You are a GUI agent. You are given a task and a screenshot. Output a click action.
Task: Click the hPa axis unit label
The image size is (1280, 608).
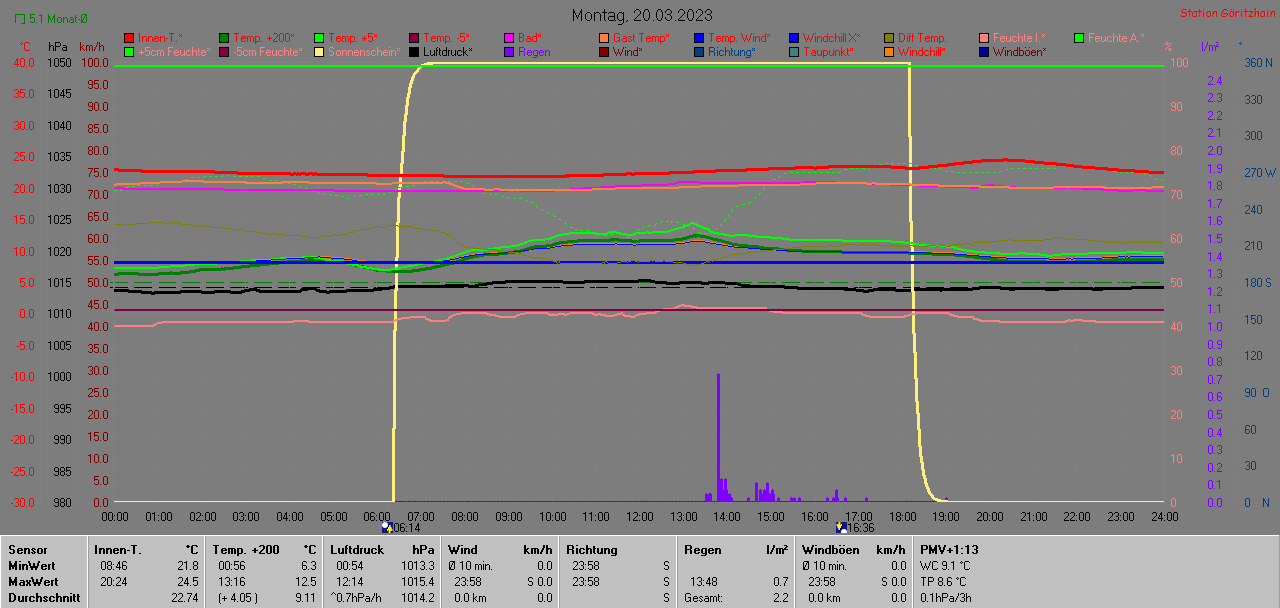pos(57,47)
